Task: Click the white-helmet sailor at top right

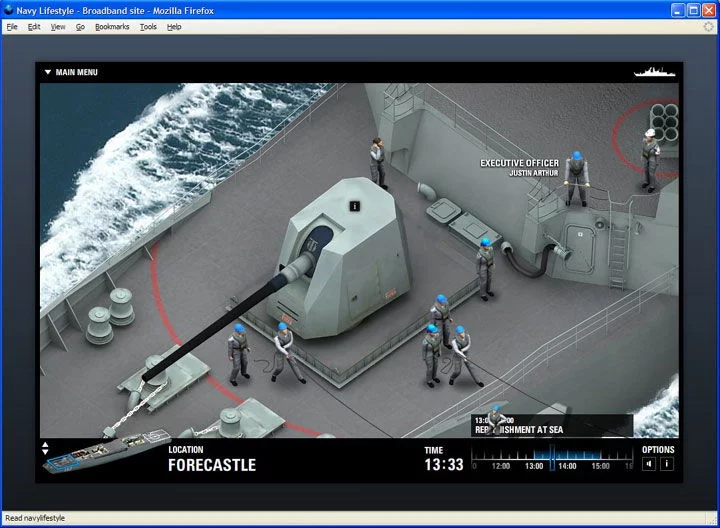Action: tap(650, 158)
